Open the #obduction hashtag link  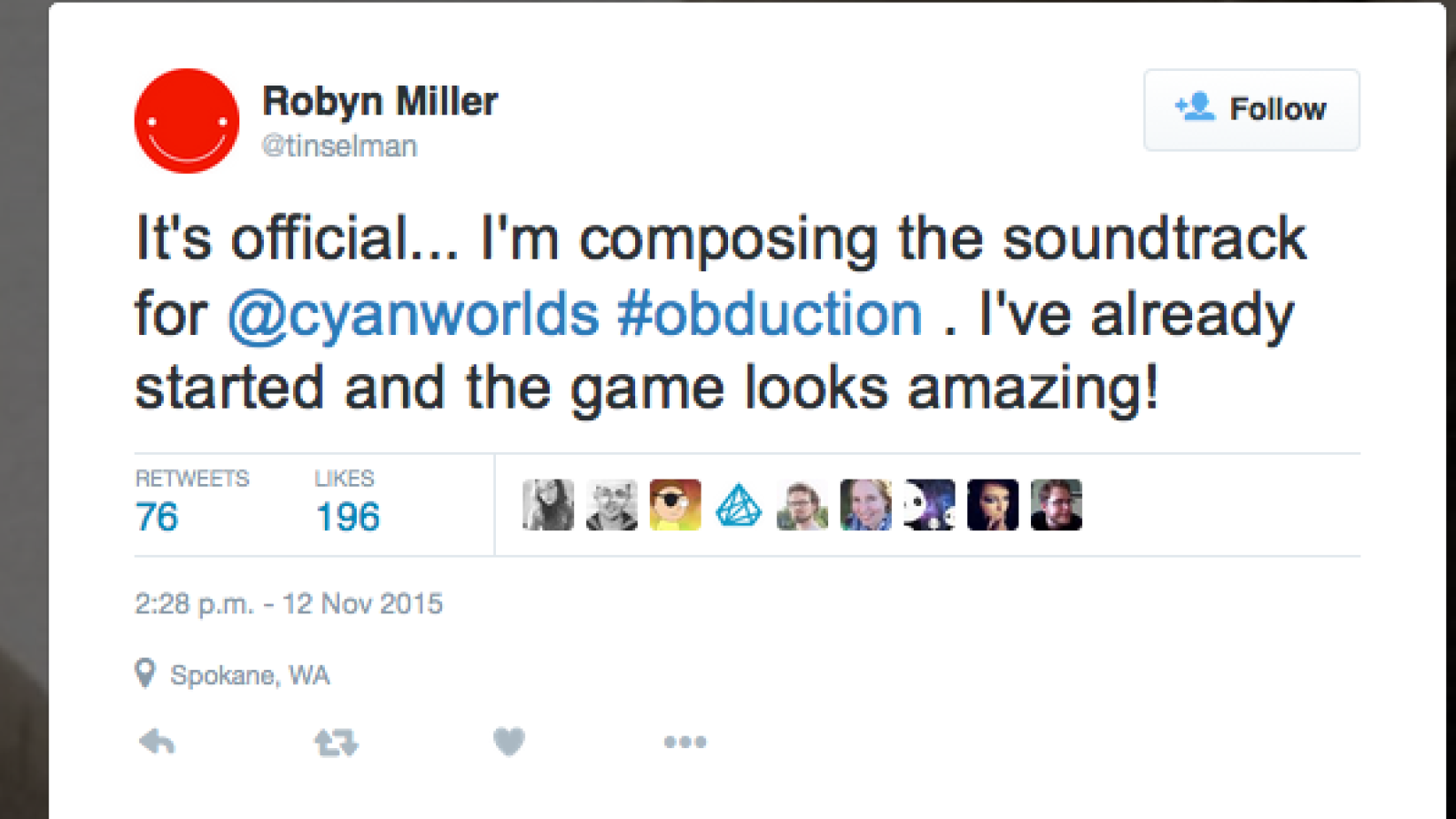coord(770,314)
